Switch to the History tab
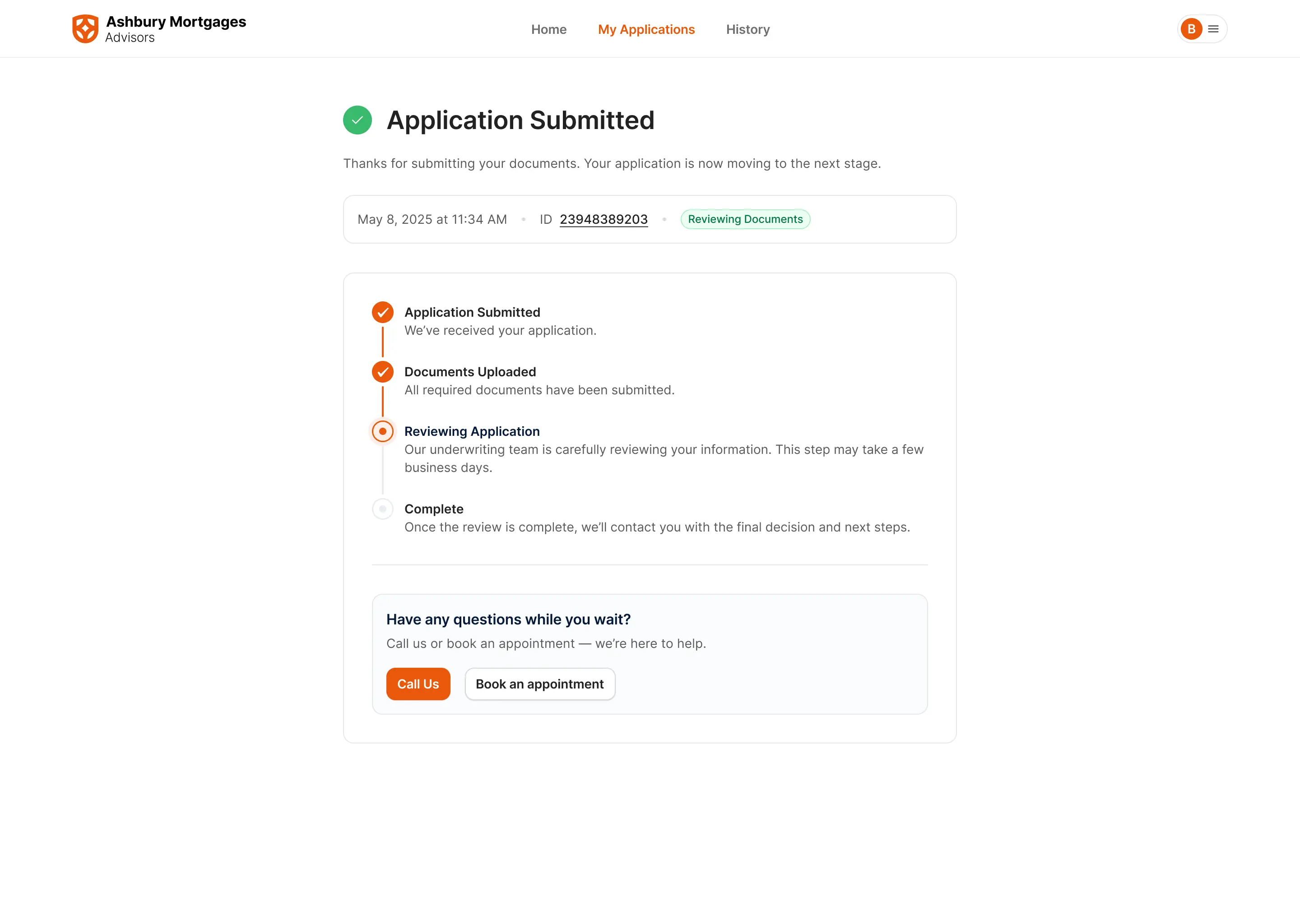Viewport: 1300px width, 924px height. pyautogui.click(x=747, y=30)
